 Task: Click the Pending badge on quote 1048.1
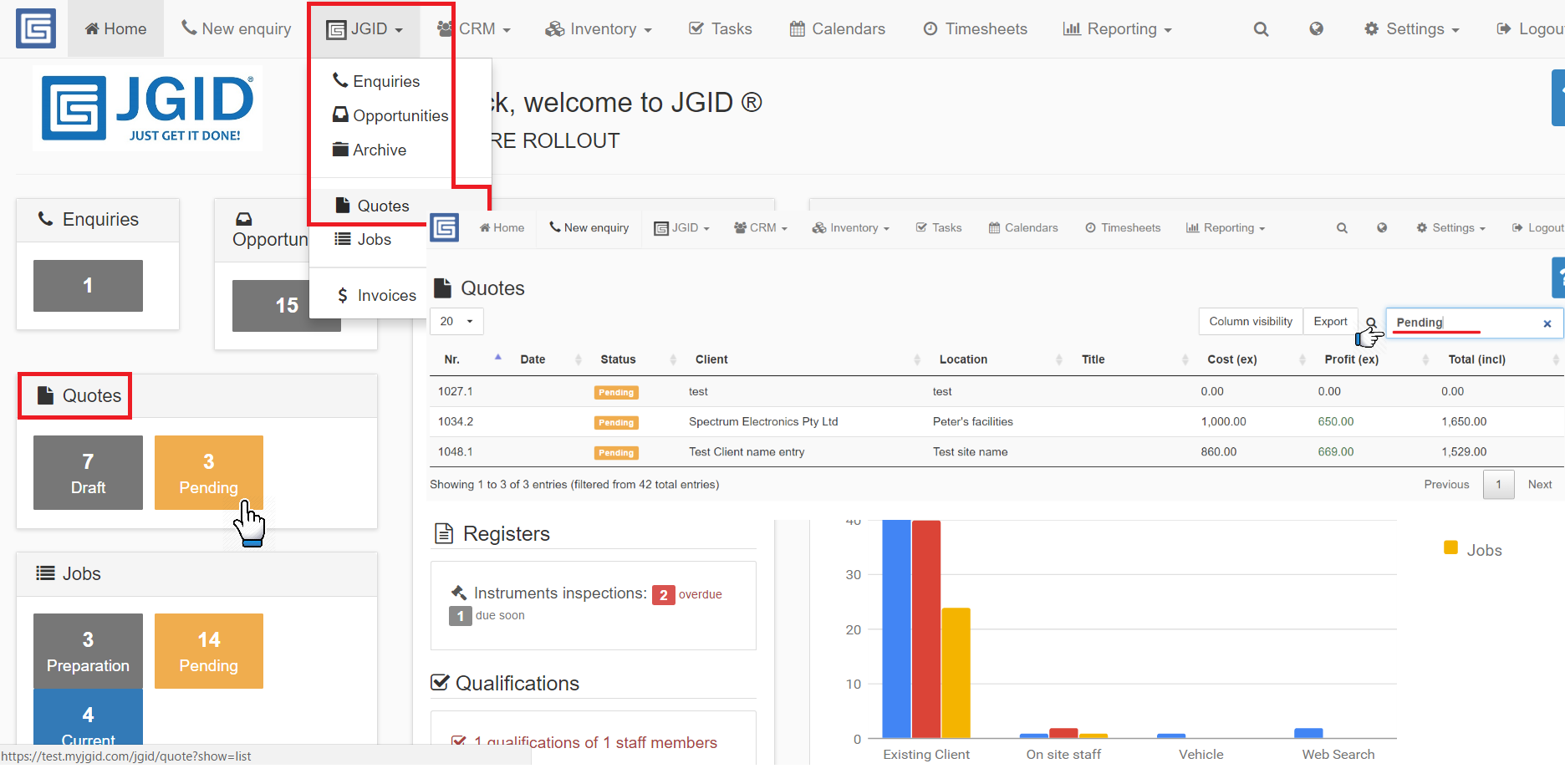tap(616, 452)
